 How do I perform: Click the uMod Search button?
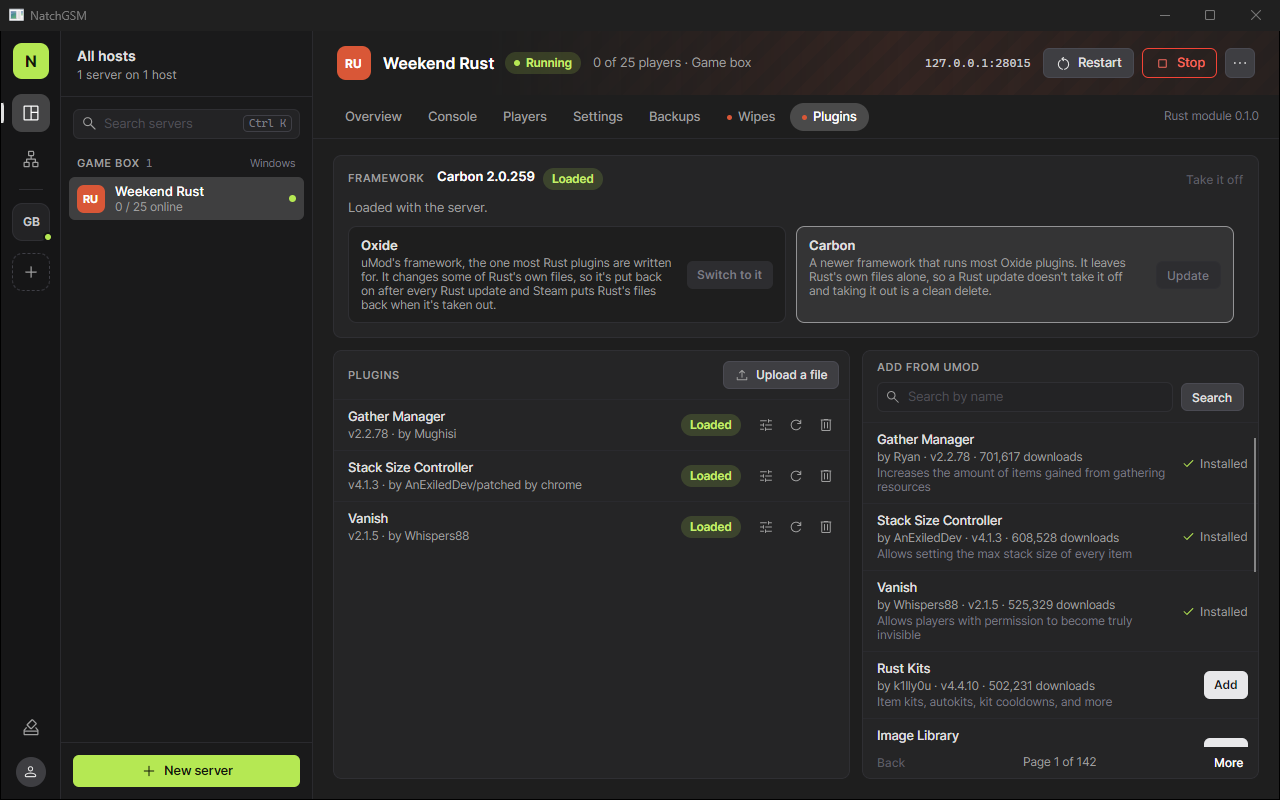pyautogui.click(x=1212, y=397)
